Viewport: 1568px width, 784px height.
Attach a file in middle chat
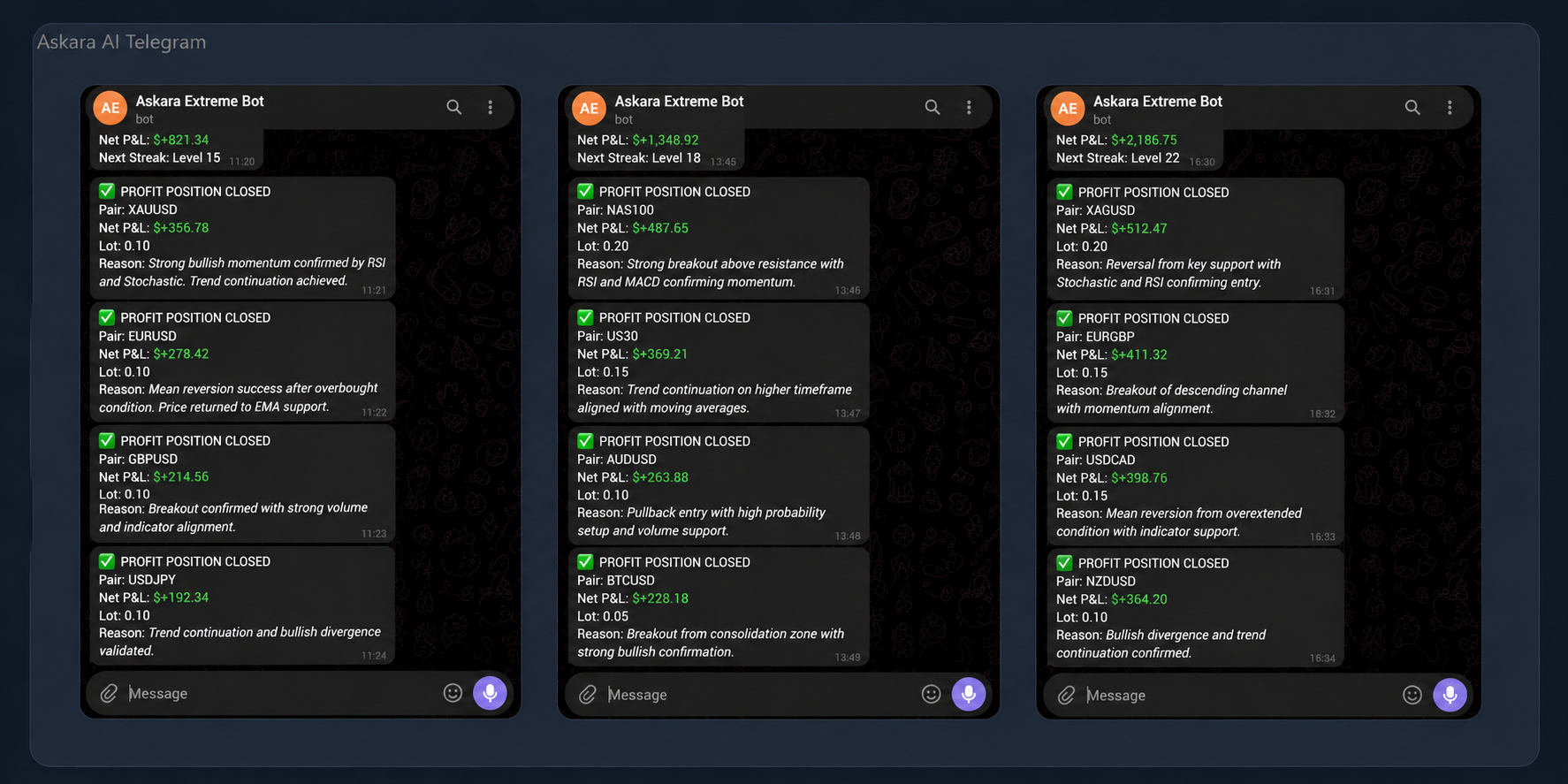[x=588, y=695]
